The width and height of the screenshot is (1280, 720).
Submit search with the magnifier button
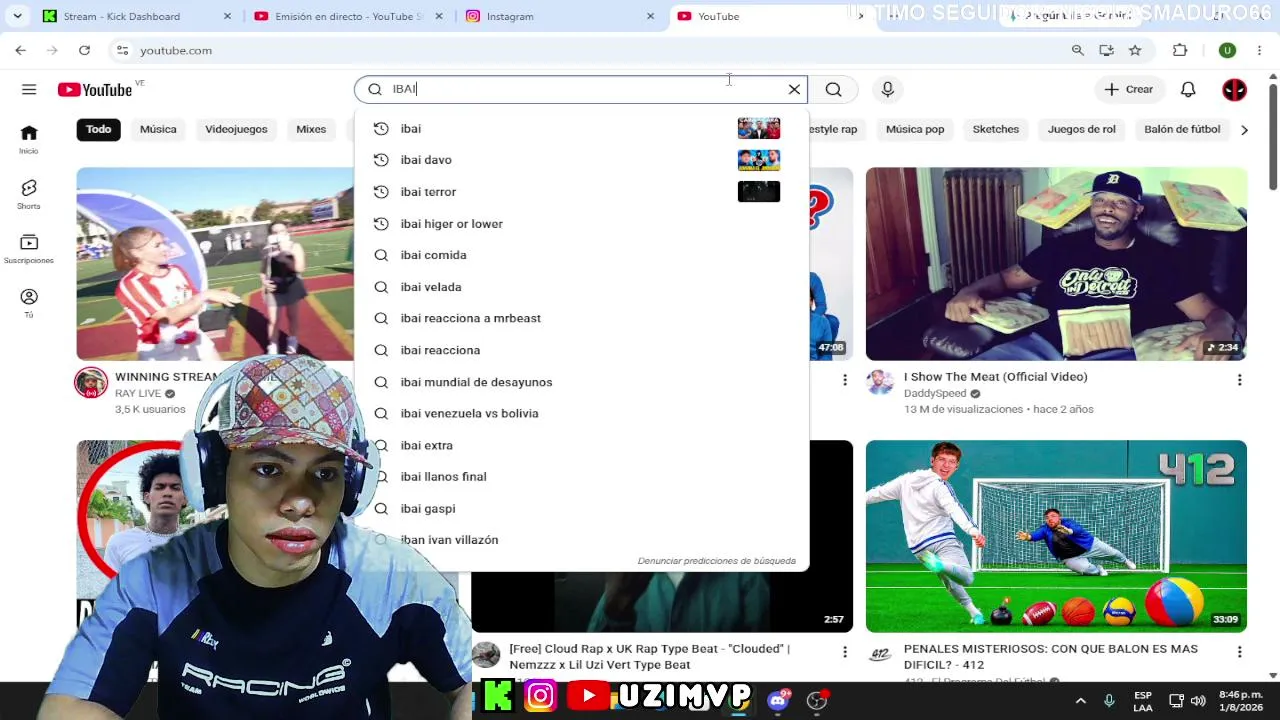click(833, 90)
